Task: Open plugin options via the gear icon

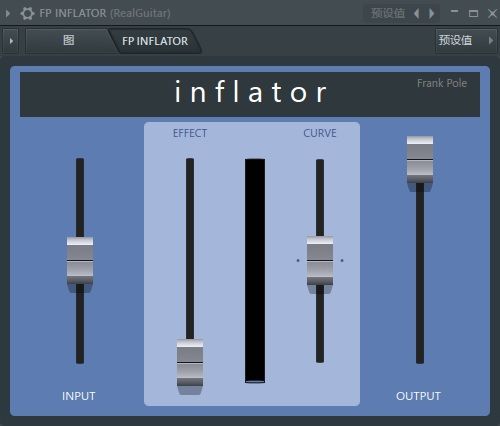Action: coord(27,13)
